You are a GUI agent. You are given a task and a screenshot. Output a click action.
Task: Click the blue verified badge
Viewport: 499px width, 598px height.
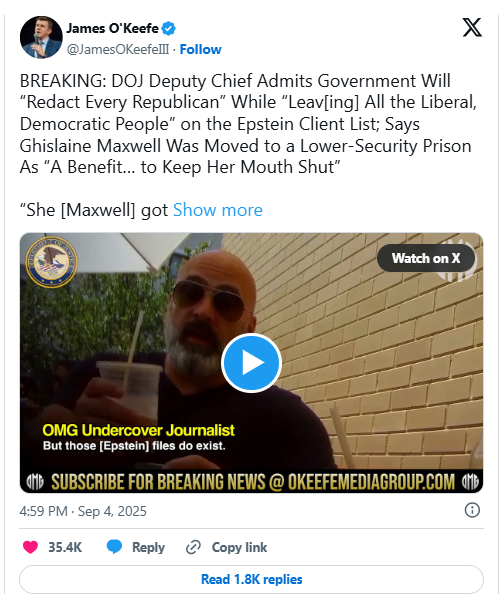pos(169,28)
